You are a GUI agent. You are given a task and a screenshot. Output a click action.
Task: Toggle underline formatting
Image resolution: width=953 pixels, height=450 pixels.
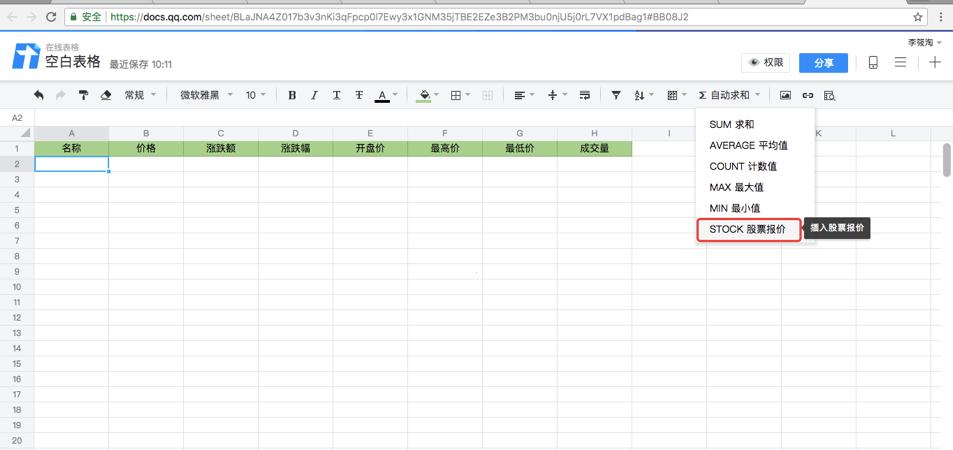point(337,95)
